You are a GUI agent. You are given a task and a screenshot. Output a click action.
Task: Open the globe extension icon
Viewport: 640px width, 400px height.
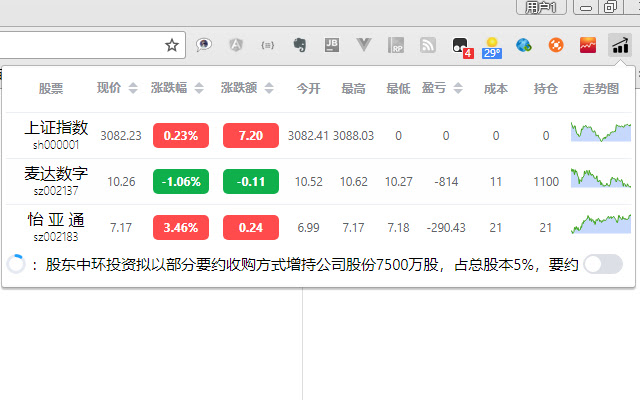coord(524,45)
